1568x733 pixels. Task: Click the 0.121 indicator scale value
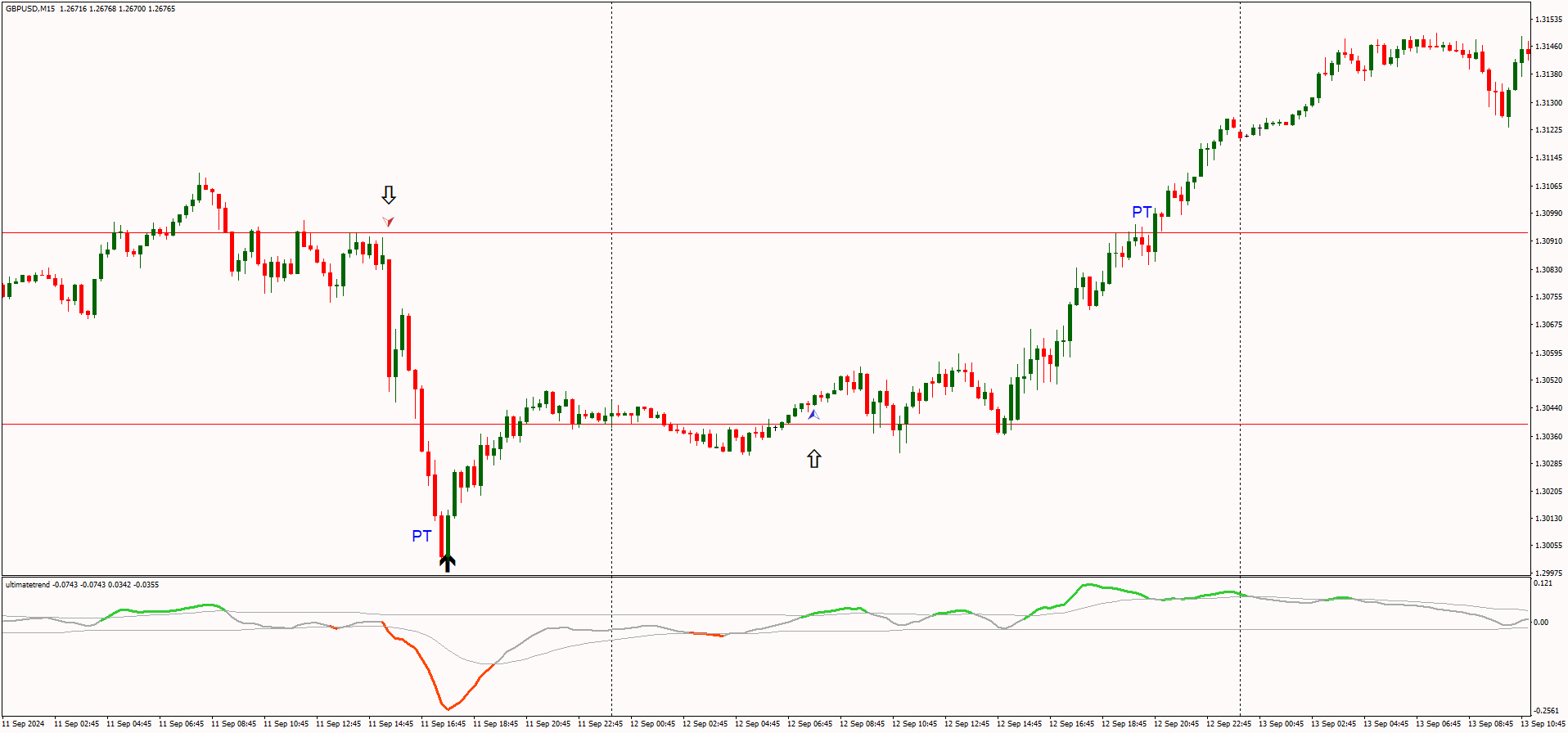click(x=1543, y=583)
